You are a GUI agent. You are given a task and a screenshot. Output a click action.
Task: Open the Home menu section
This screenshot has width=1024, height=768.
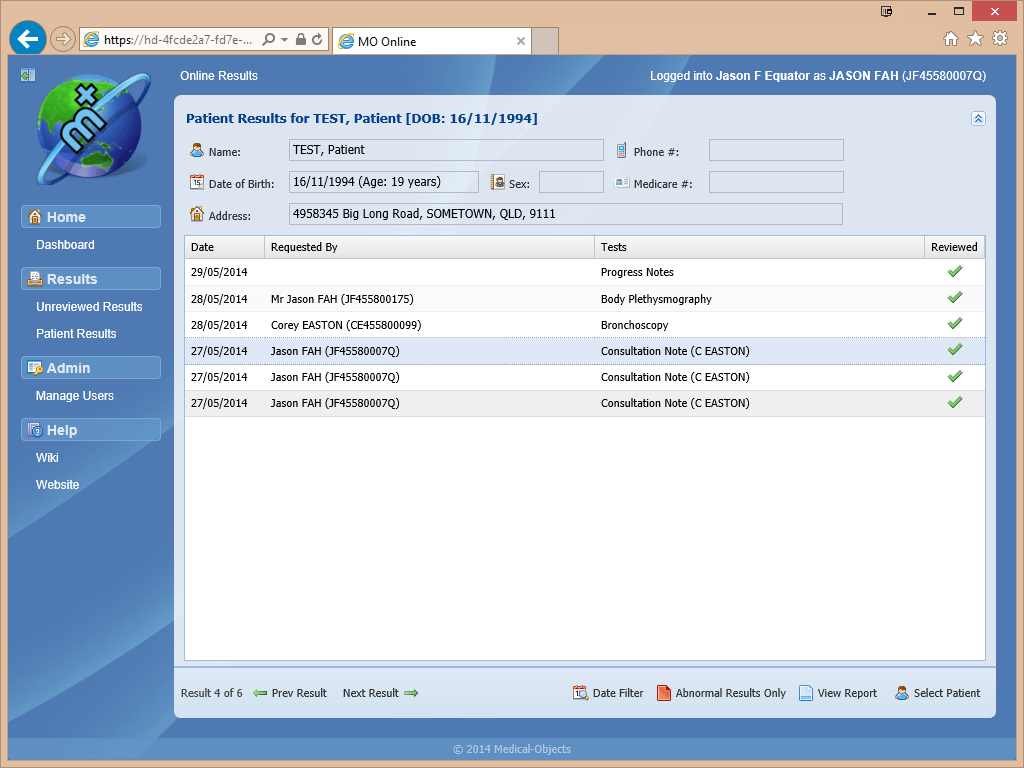pyautogui.click(x=91, y=217)
